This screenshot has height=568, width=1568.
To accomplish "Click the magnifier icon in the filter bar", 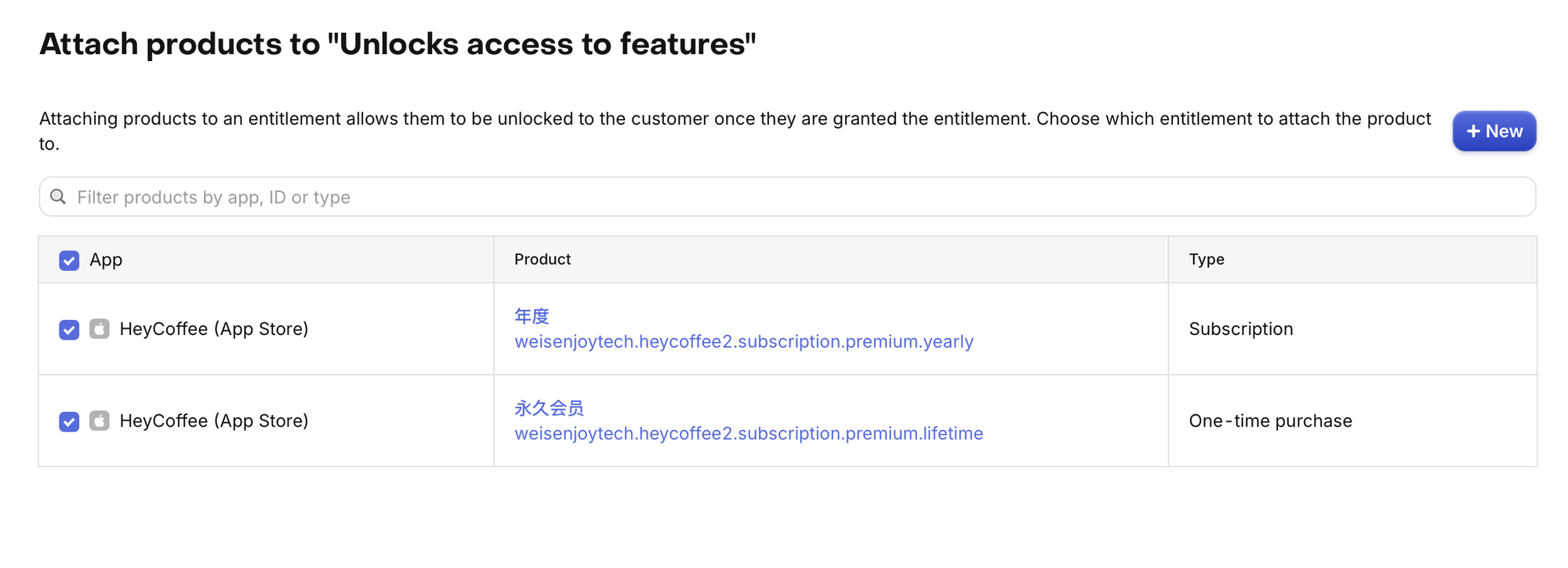I will pyautogui.click(x=58, y=197).
